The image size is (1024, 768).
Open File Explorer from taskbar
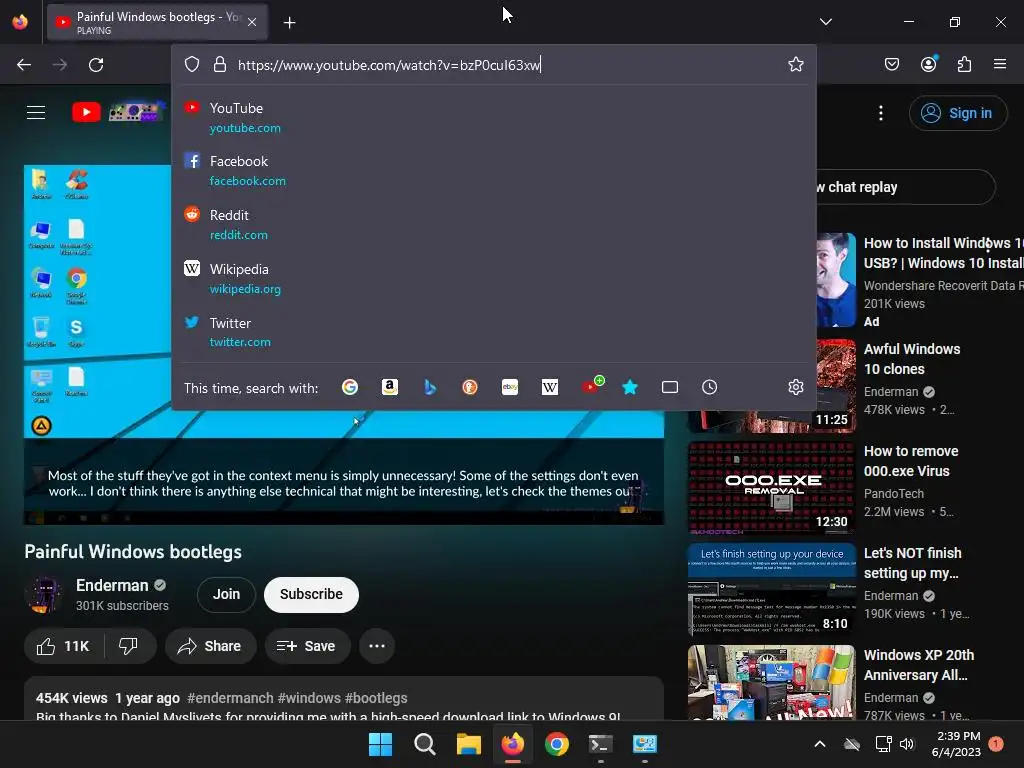pos(468,744)
